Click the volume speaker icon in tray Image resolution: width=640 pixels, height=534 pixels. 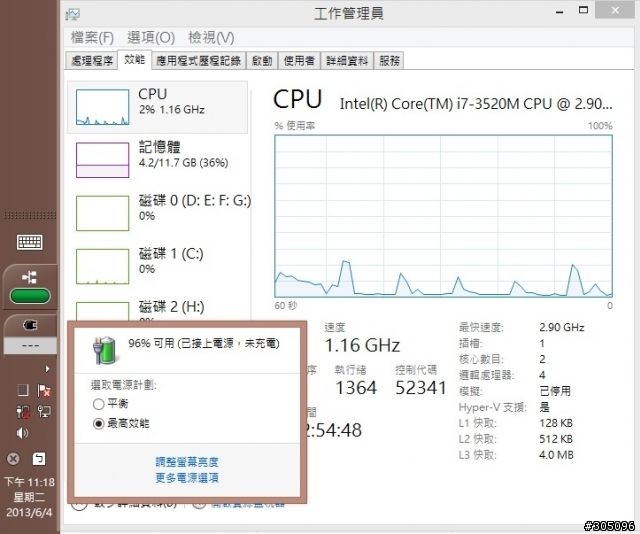[22, 433]
